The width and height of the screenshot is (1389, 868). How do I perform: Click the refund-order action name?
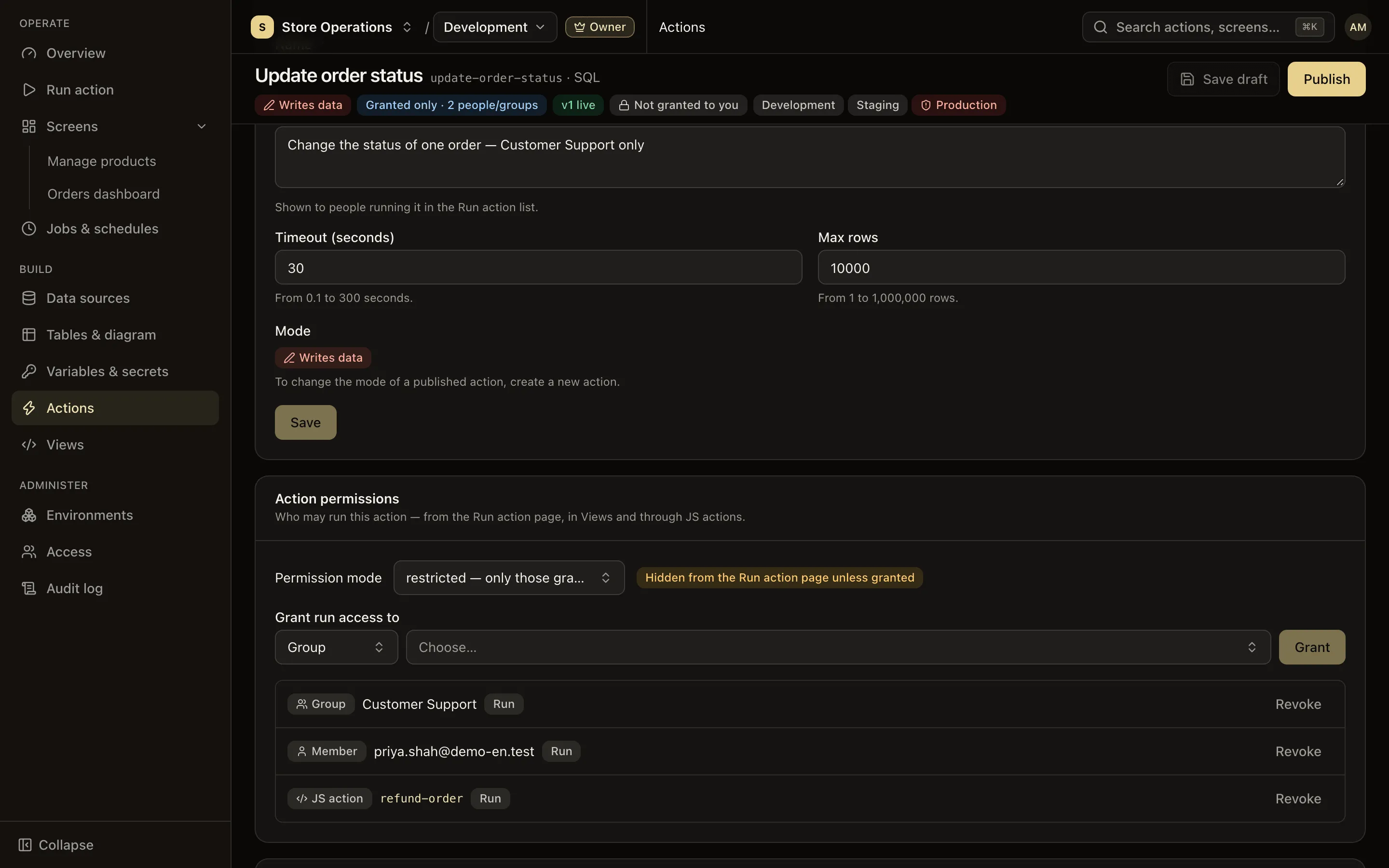coord(422,799)
